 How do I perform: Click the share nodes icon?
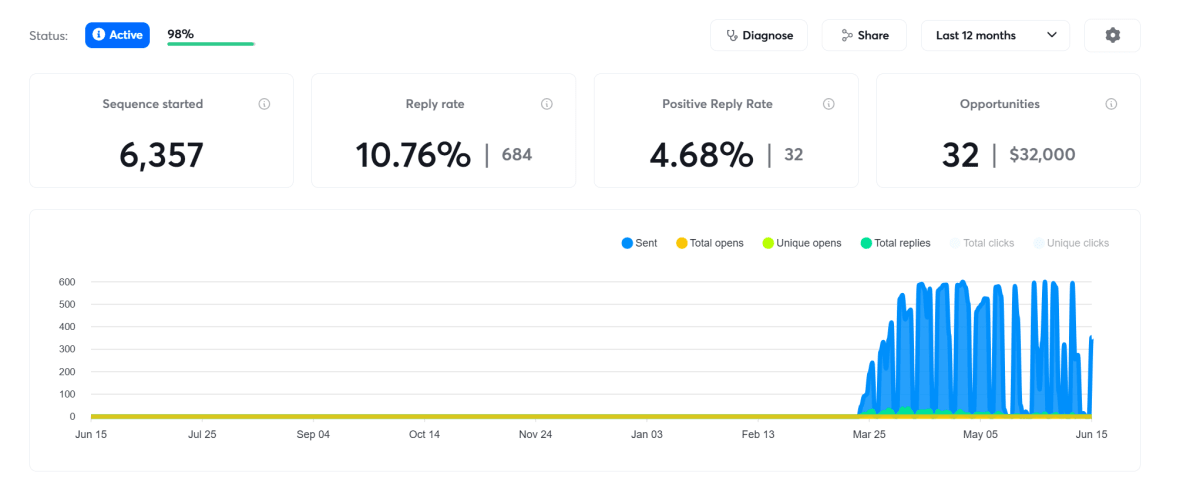click(847, 35)
